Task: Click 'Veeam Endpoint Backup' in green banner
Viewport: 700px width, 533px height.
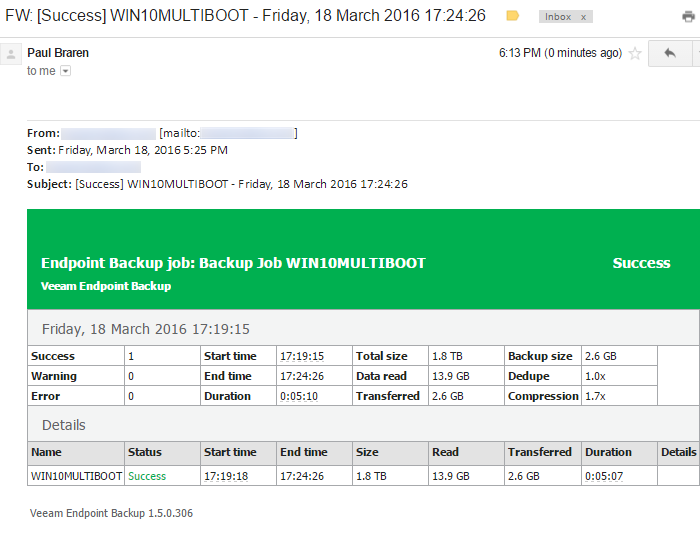Action: coord(106,286)
